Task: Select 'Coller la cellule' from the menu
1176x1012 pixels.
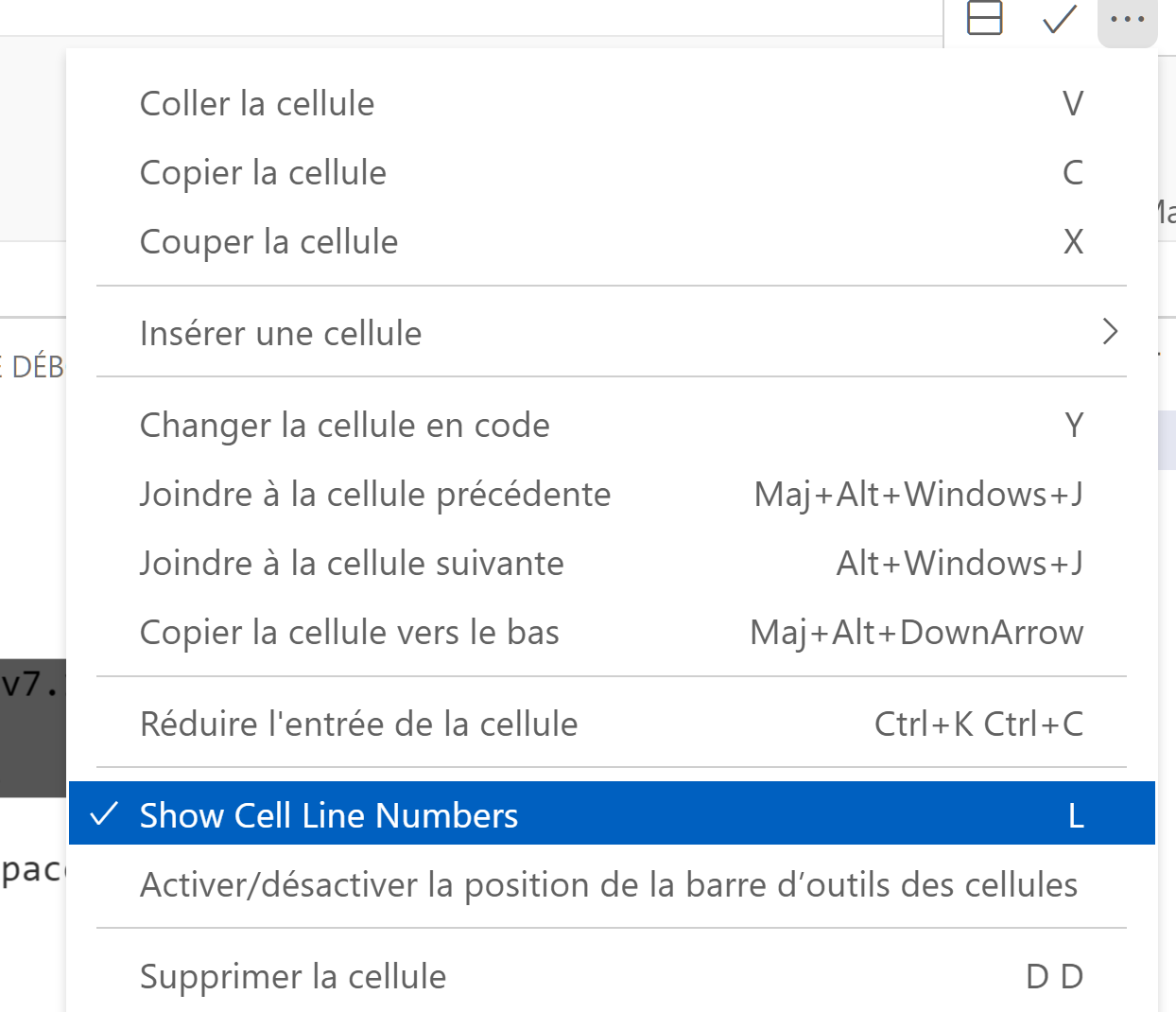Action: pos(256,103)
